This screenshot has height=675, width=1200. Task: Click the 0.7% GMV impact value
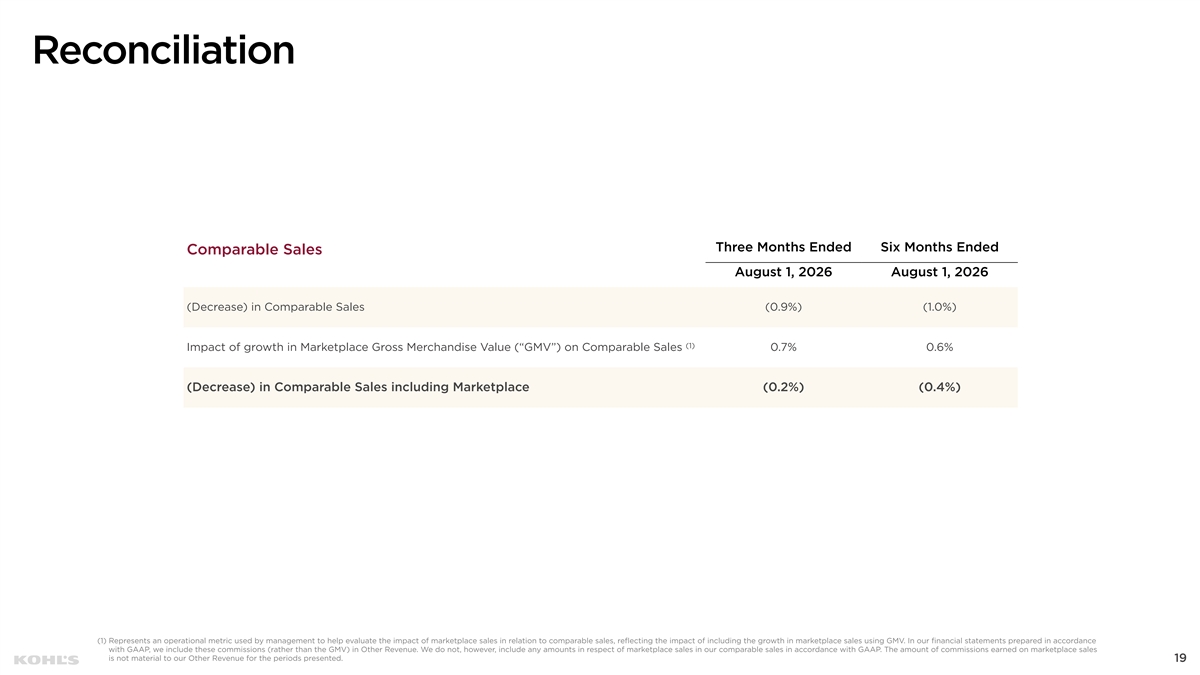click(783, 347)
